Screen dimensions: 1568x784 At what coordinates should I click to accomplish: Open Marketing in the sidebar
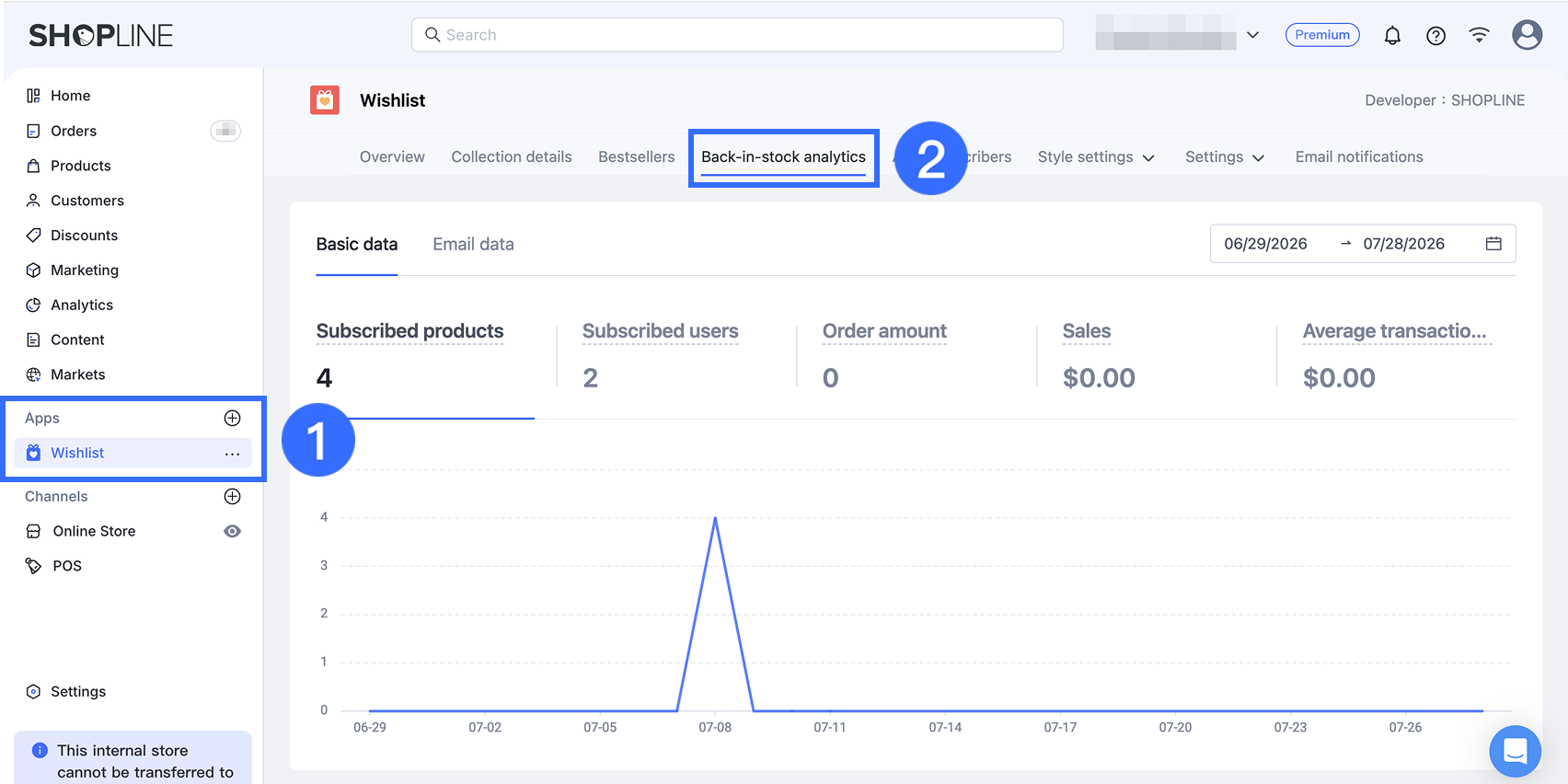click(x=85, y=271)
